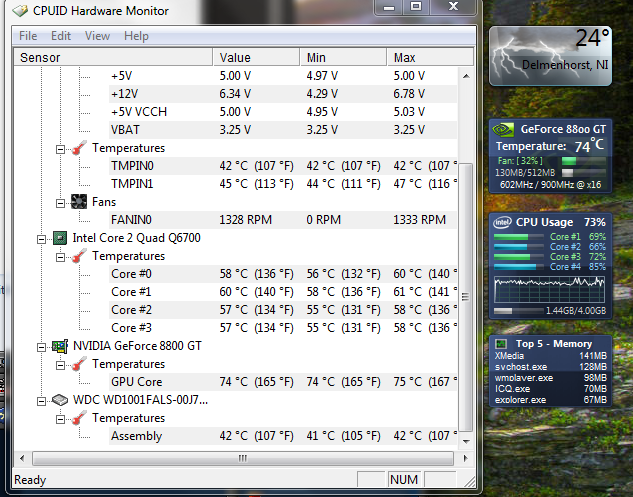
Task: Click the hard drive icon for WDC WD1001FALS
Action: 60,400
